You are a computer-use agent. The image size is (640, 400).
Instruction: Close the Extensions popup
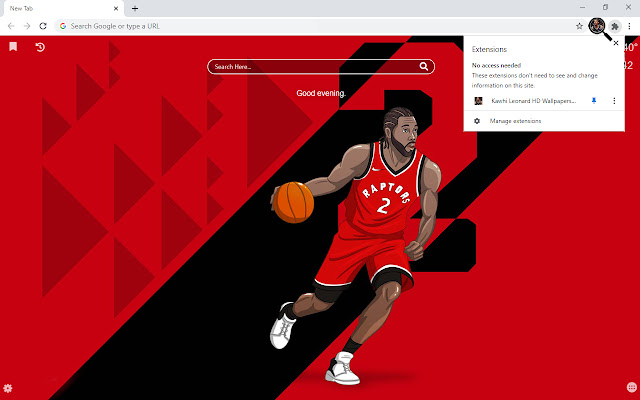point(616,43)
